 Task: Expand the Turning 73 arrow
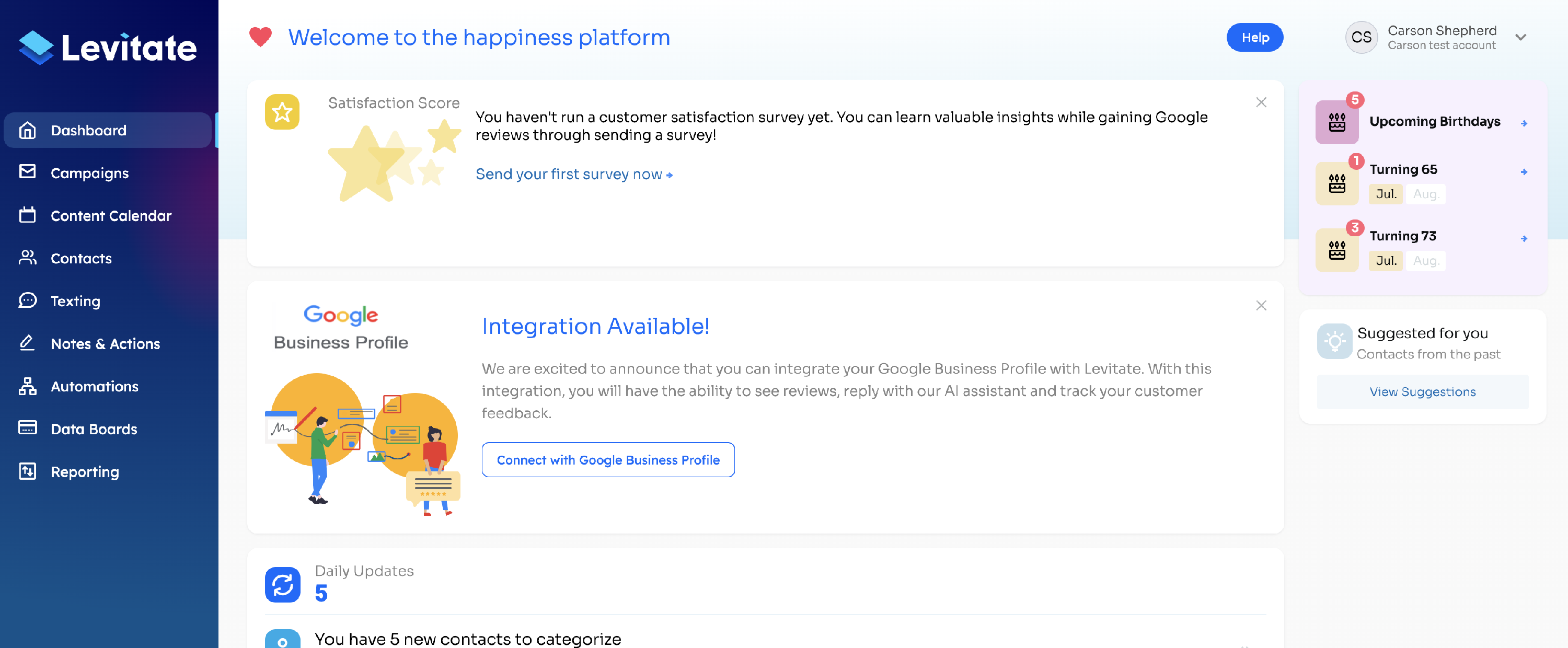[x=1524, y=238]
